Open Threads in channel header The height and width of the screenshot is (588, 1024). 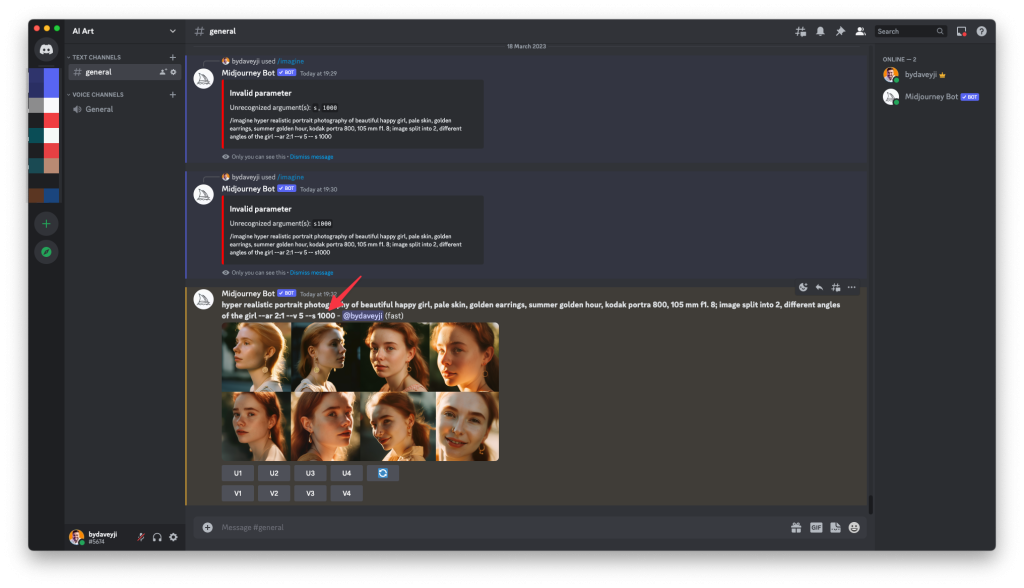(800, 31)
